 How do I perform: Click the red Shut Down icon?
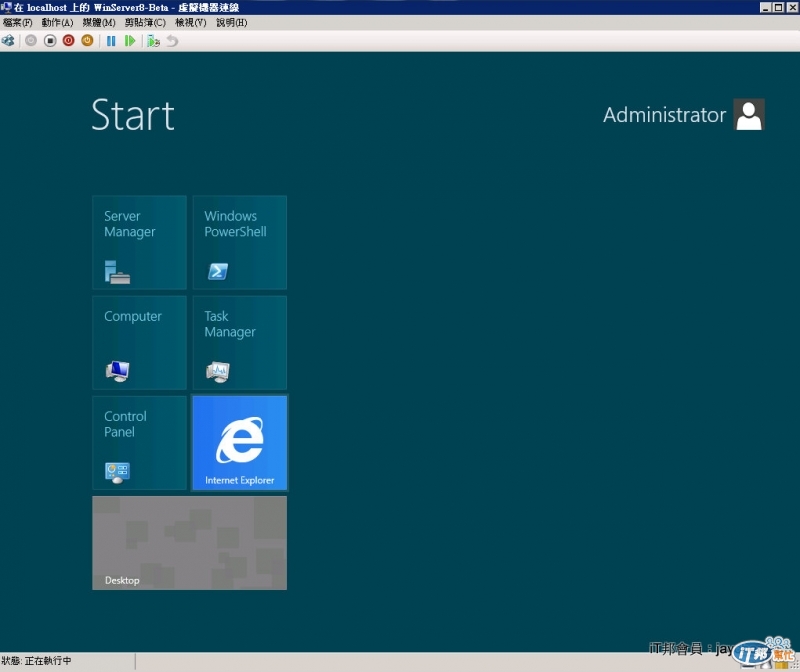[x=68, y=41]
